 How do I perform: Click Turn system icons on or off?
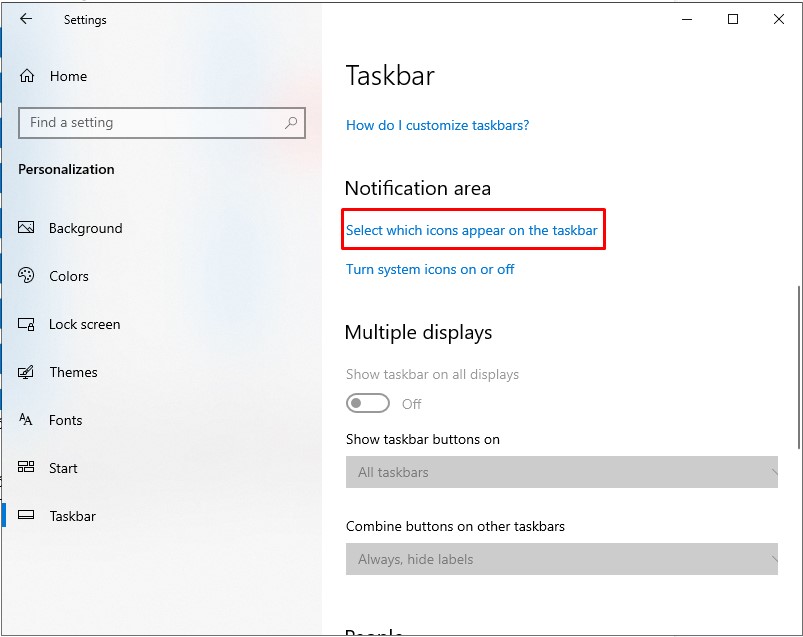pyautogui.click(x=430, y=269)
